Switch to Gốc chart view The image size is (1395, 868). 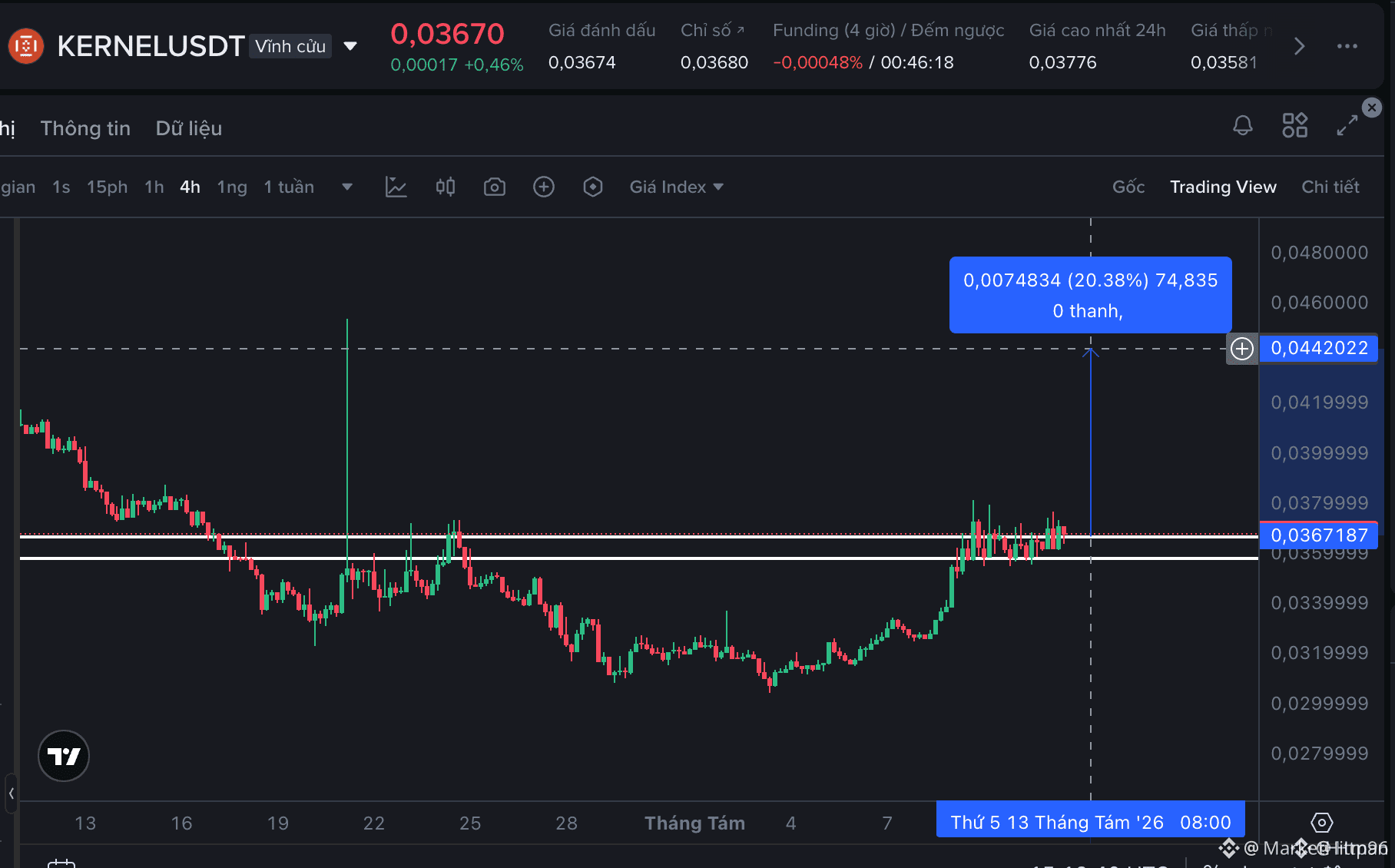[x=1128, y=187]
